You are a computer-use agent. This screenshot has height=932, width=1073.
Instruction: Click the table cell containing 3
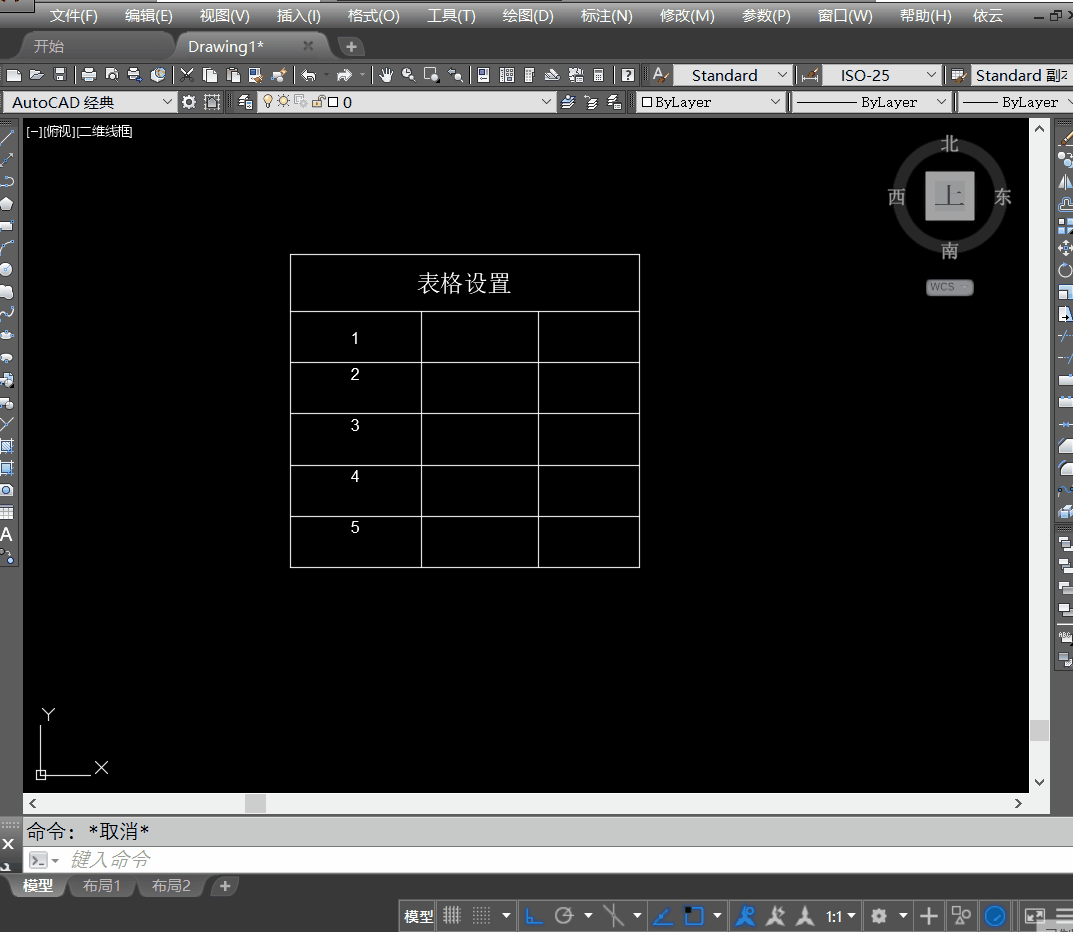(356, 439)
